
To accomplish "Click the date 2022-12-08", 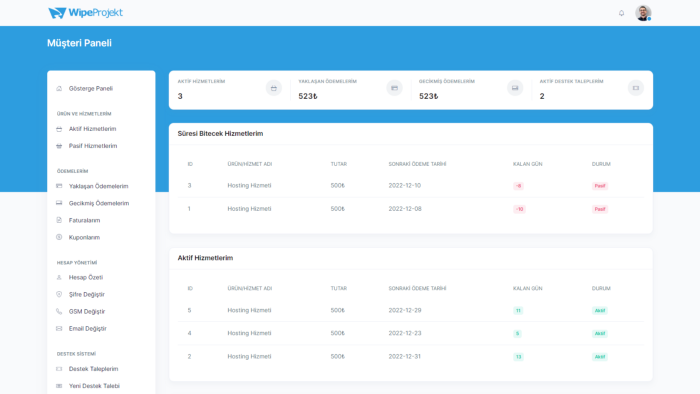I will click(405, 209).
